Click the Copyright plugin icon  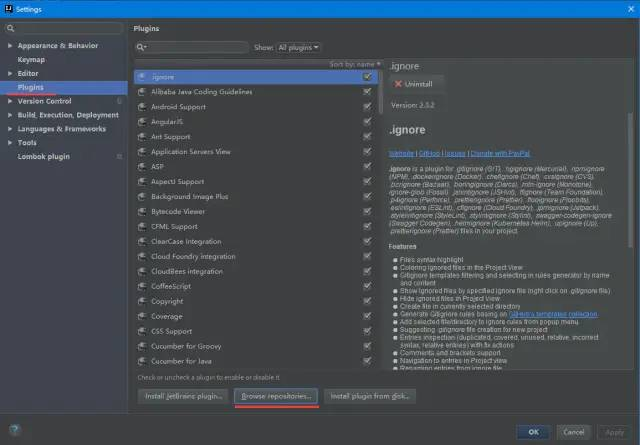pyautogui.click(x=142, y=301)
